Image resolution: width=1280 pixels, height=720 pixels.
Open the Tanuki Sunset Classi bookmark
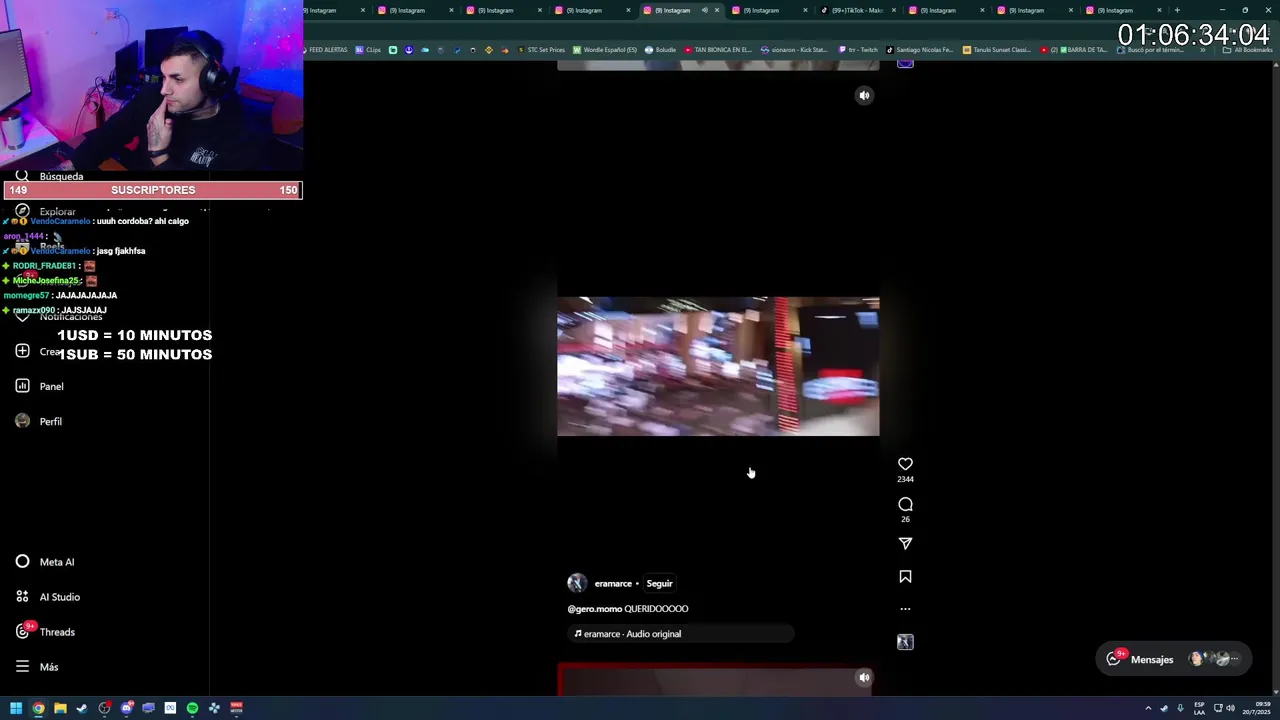(997, 50)
